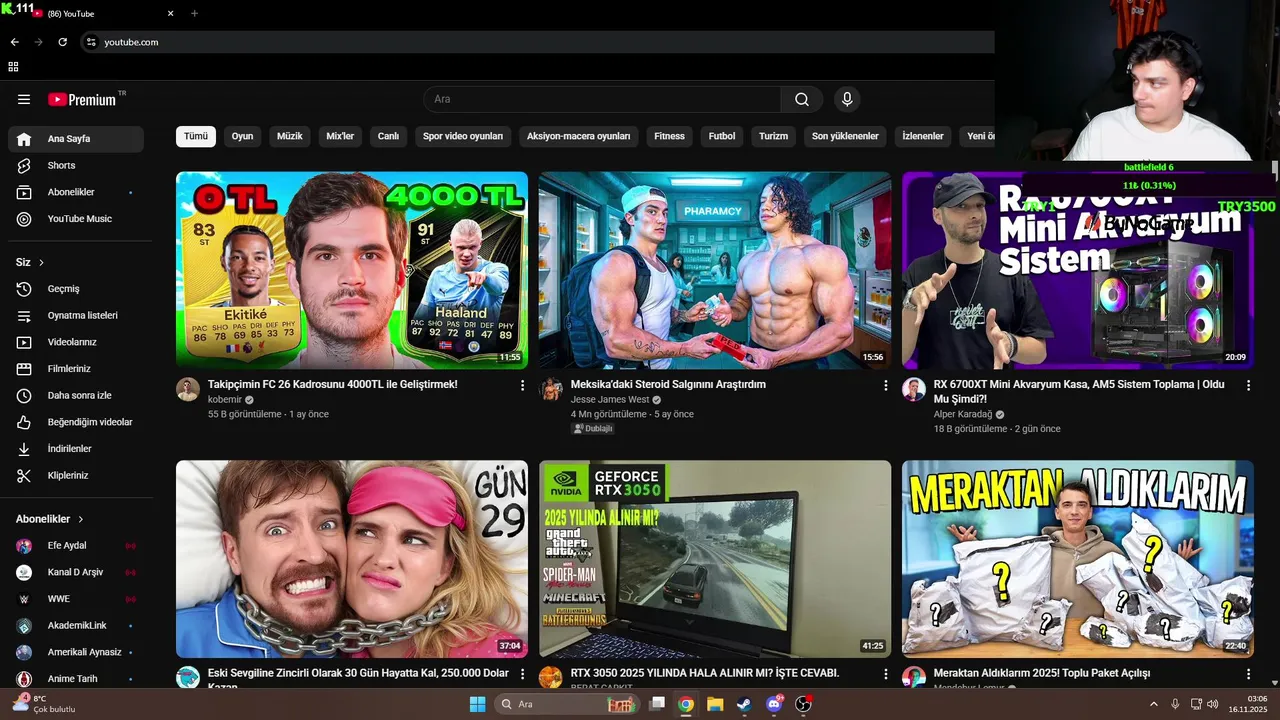The image size is (1280, 720).
Task: Open Ana Sayfa in the sidebar
Action: coord(76,139)
